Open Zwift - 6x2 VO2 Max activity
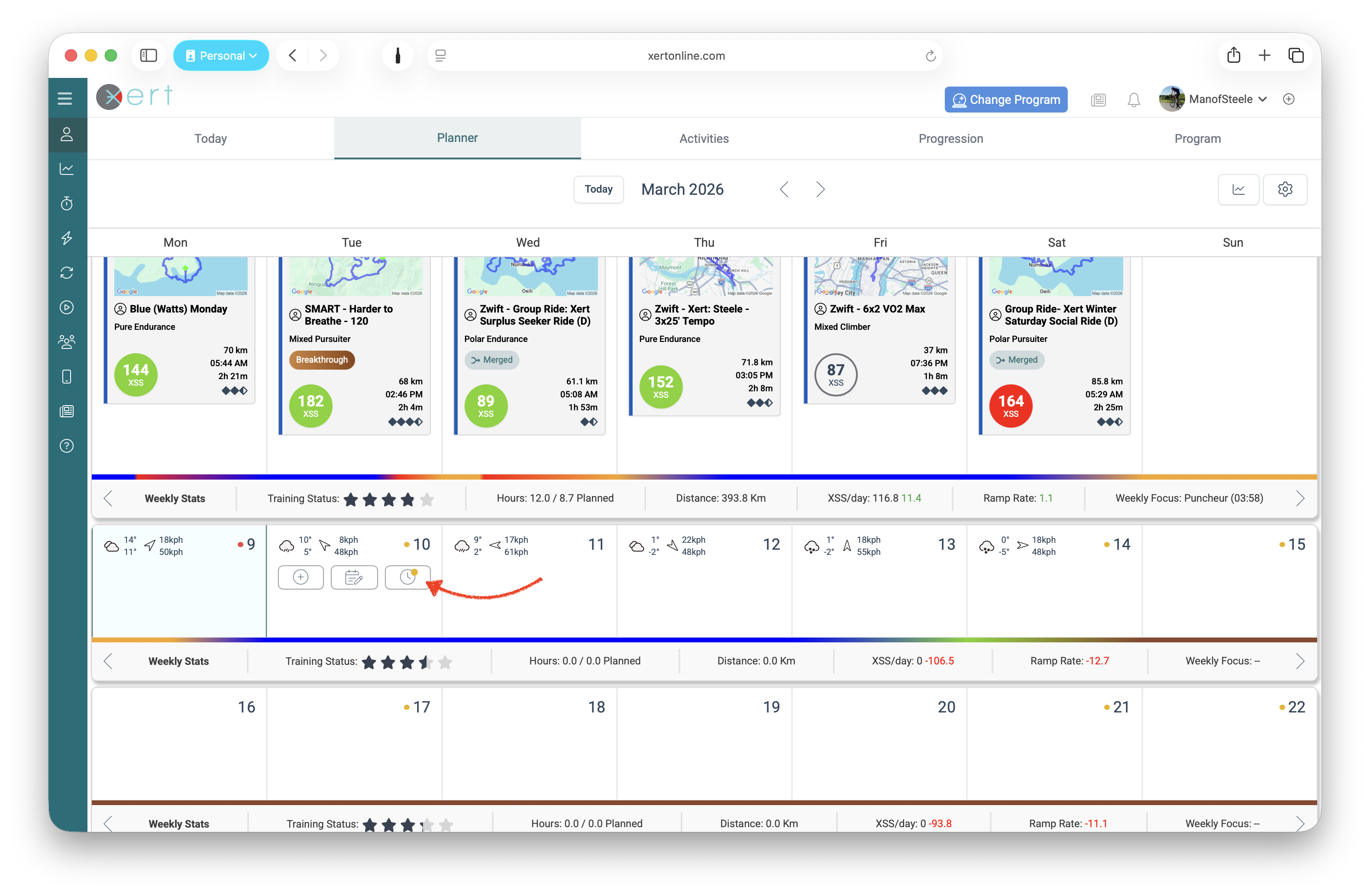This screenshot has width=1370, height=896. click(877, 309)
